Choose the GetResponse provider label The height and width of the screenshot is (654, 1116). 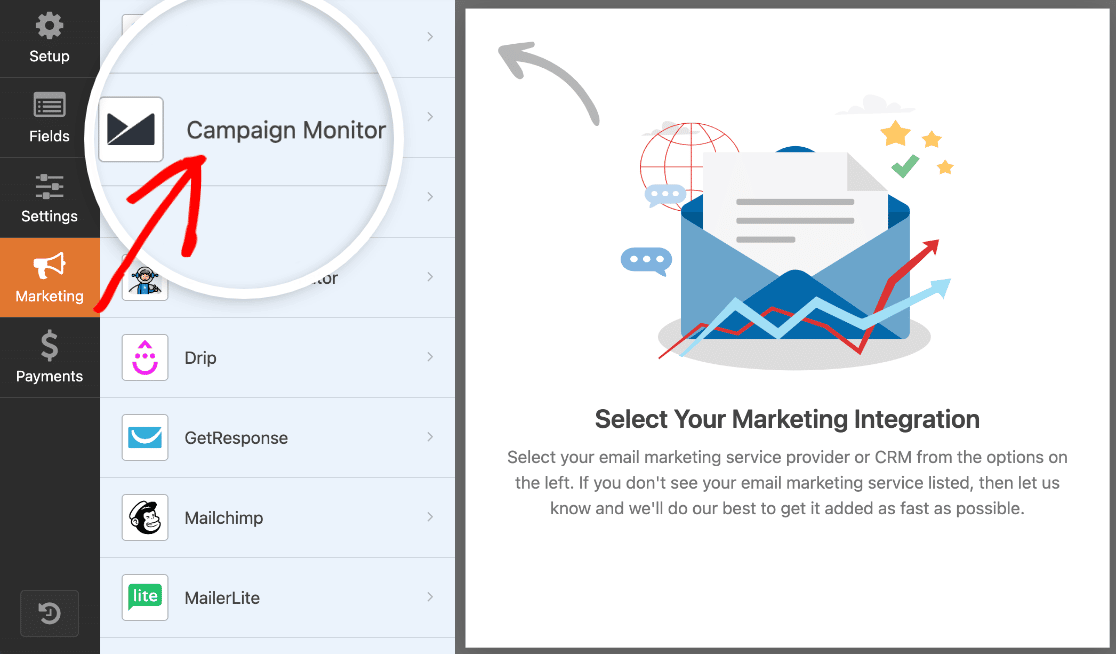point(236,438)
